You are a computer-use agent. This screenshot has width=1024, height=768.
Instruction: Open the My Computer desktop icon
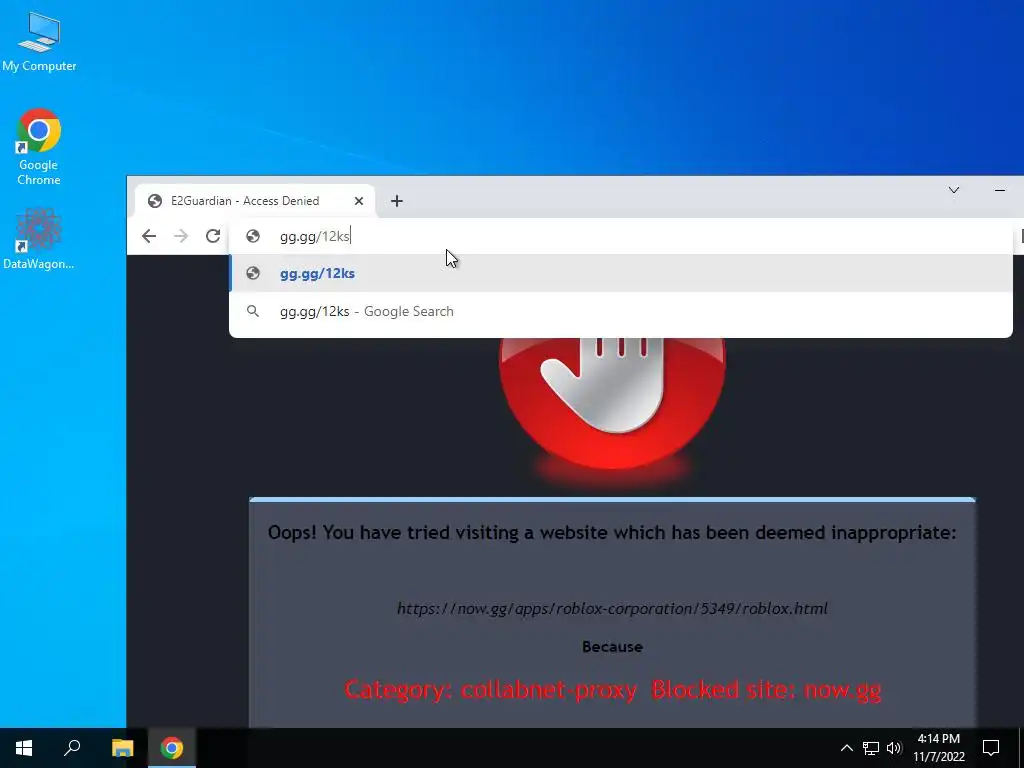[x=39, y=41]
